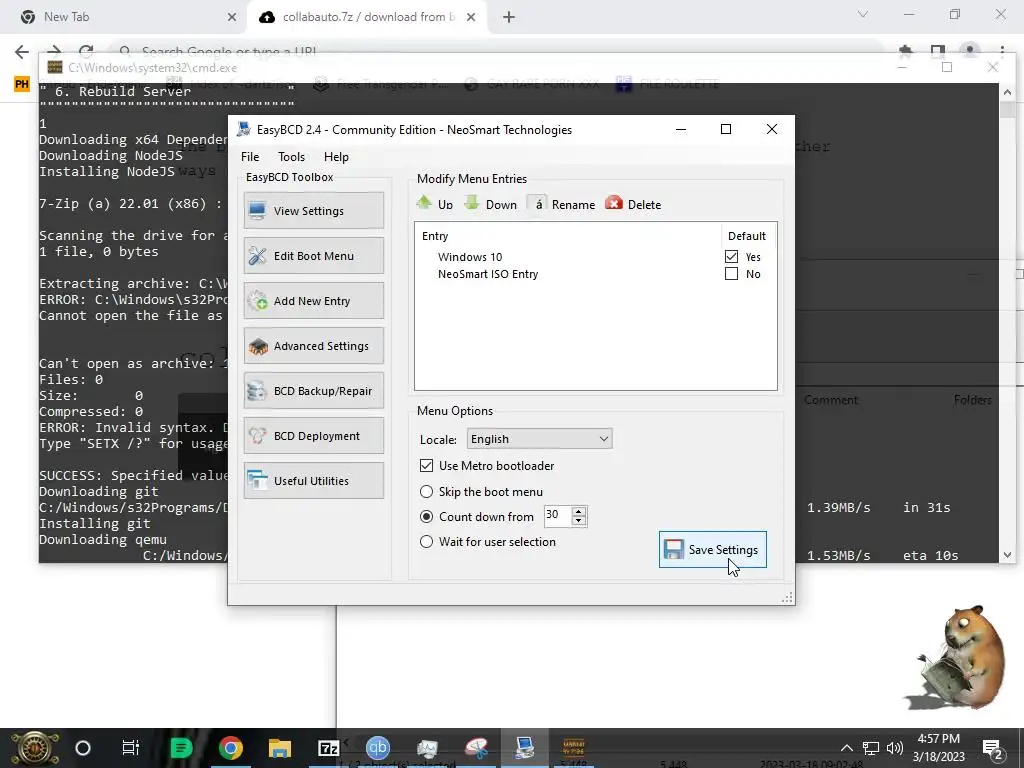
Task: Show hidden system tray icons
Action: coord(846,748)
